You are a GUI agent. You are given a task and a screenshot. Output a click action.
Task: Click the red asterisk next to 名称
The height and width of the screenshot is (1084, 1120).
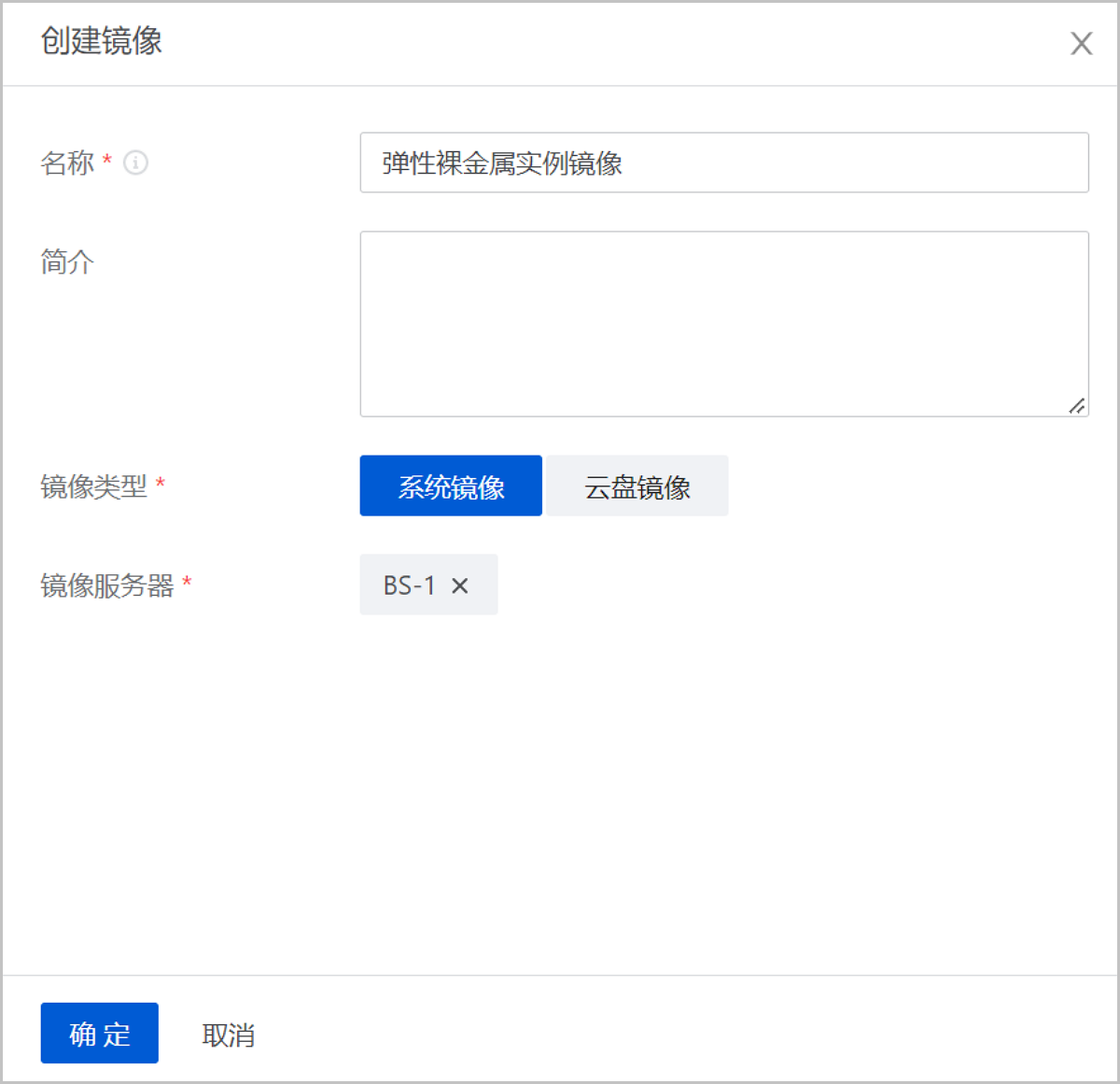coord(107,160)
